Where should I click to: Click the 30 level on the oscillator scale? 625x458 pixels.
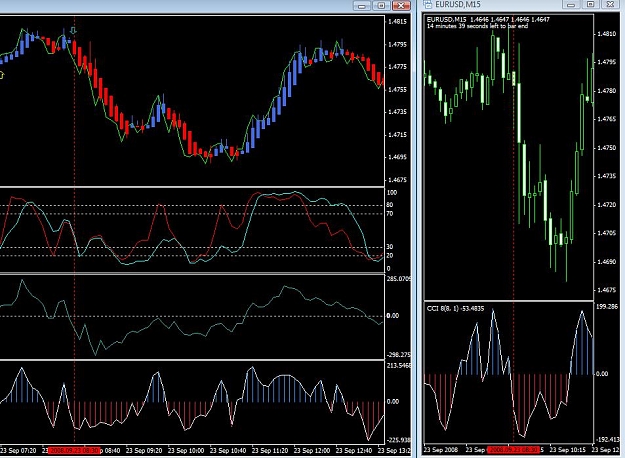[x=390, y=247]
